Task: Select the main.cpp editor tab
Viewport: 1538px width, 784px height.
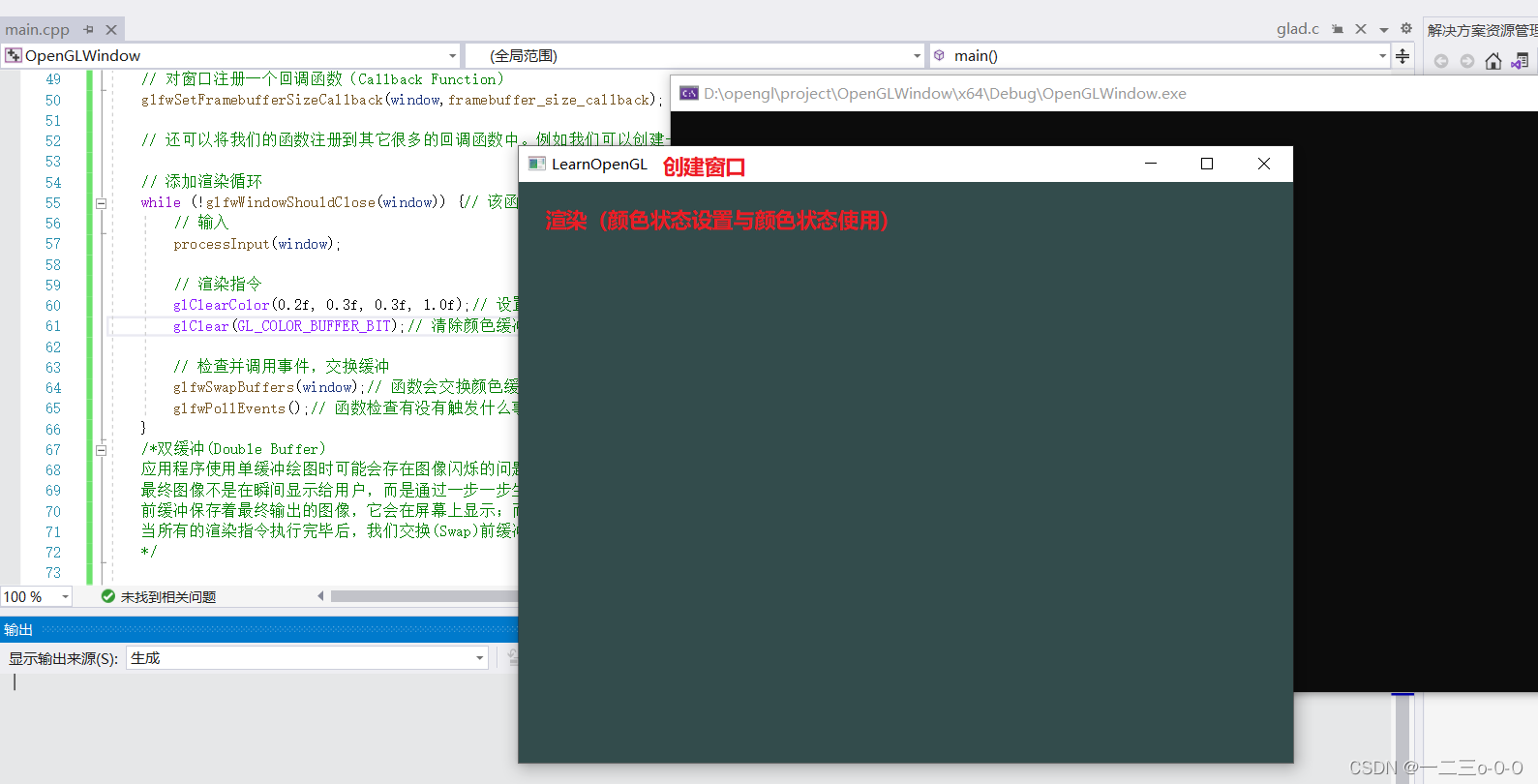Action: 37,30
